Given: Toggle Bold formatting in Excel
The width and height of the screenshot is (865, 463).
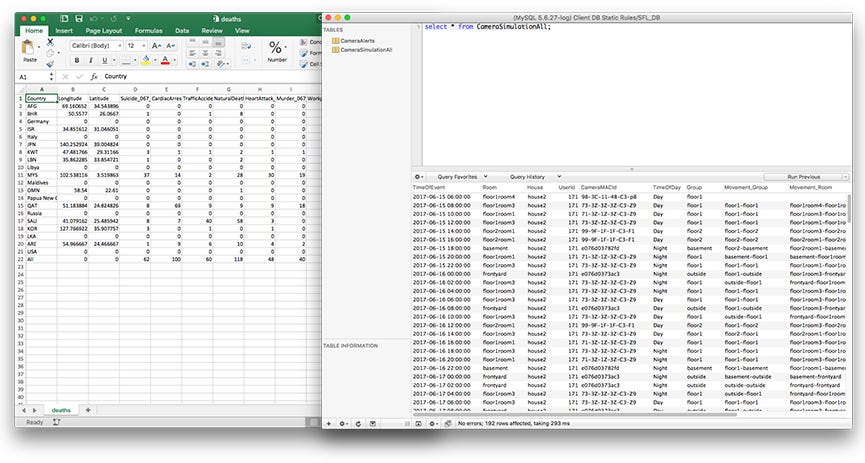Looking at the screenshot, I should pos(77,60).
